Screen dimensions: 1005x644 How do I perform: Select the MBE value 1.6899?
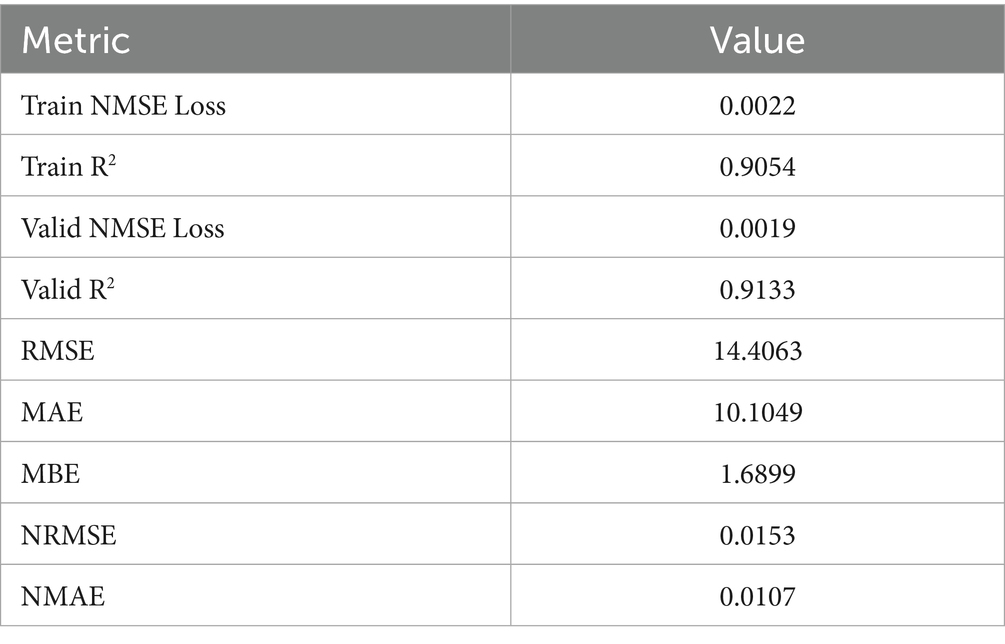[x=758, y=474]
